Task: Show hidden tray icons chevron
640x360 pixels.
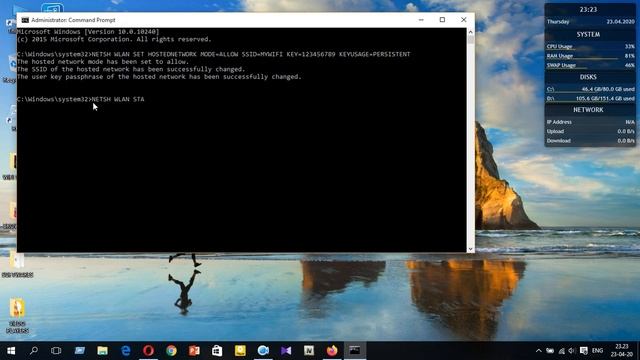Action: 539,351
